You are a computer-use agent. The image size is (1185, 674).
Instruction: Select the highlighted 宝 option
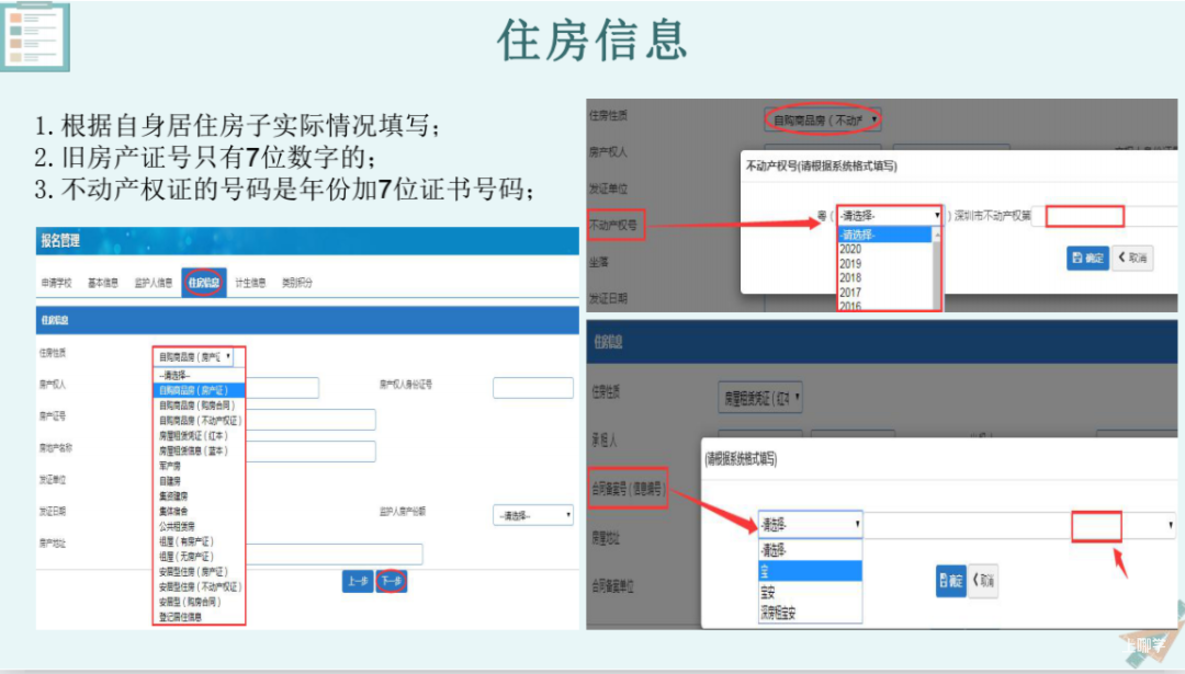click(810, 571)
